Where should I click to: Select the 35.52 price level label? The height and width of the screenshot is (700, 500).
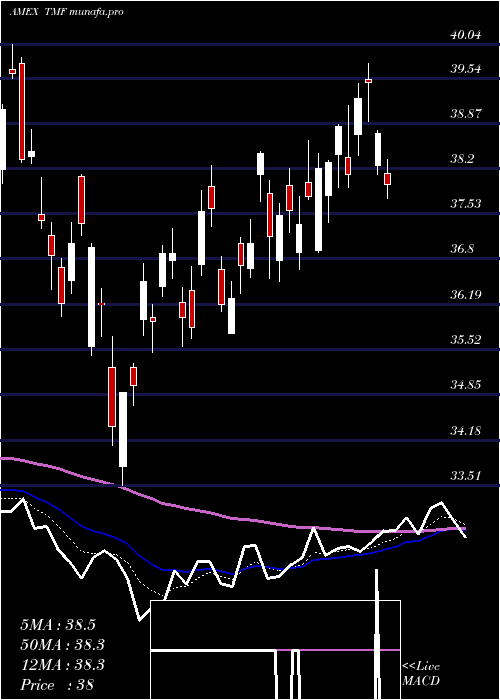click(x=466, y=340)
